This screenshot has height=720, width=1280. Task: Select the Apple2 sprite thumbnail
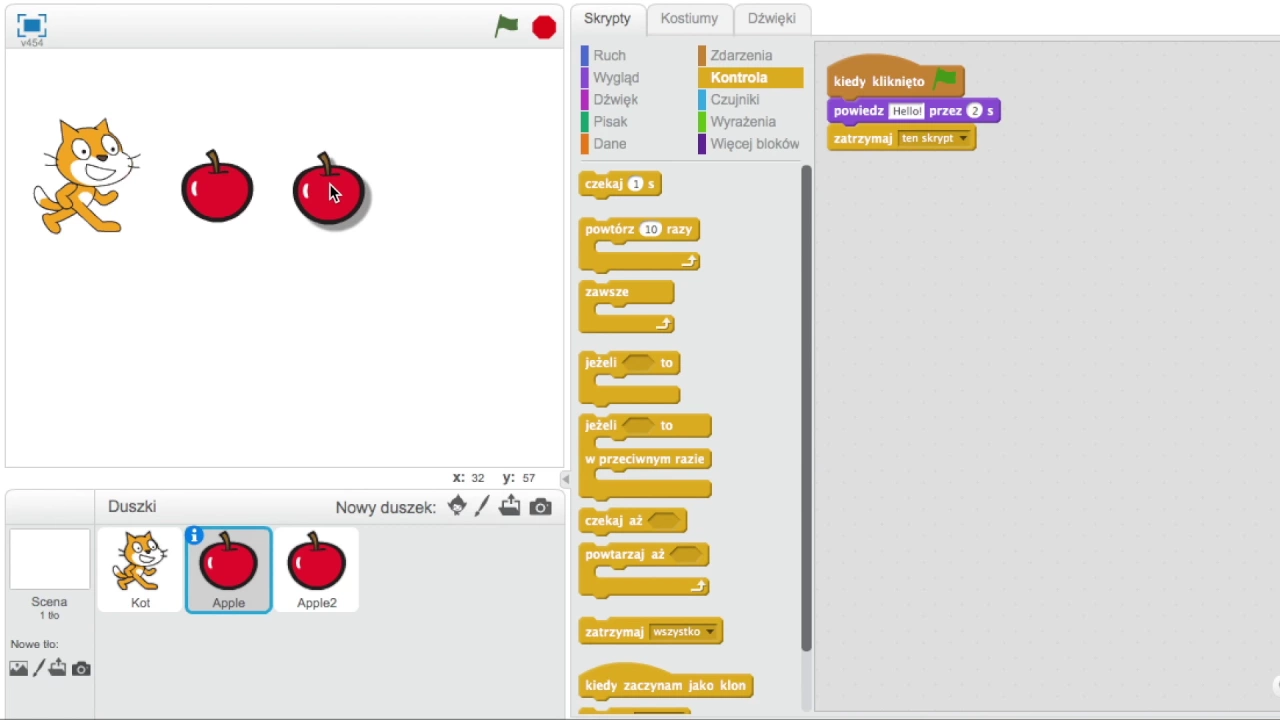(x=316, y=569)
